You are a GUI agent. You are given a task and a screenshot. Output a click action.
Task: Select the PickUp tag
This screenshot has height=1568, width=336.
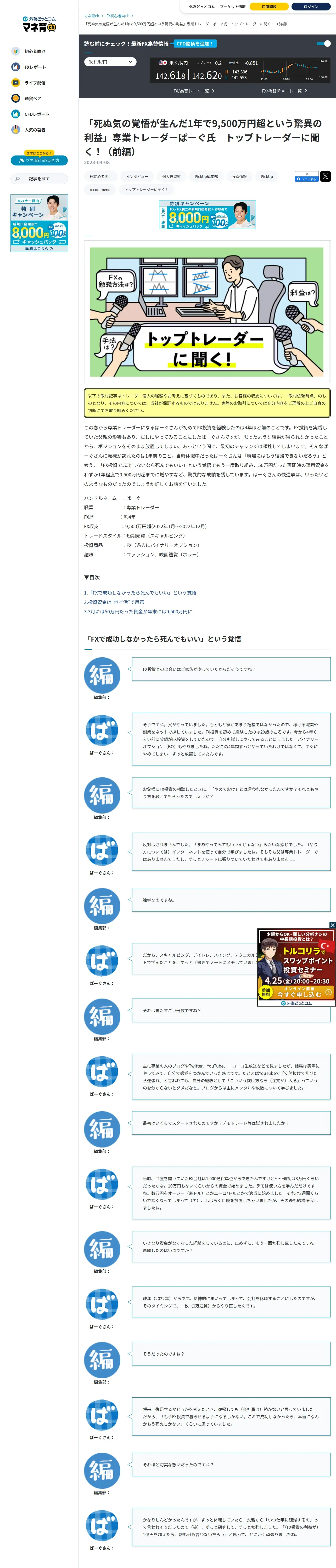(267, 176)
